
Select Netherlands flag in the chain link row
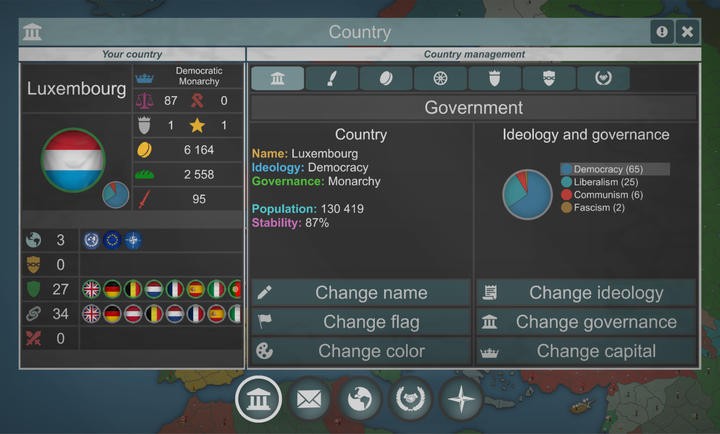click(x=174, y=314)
